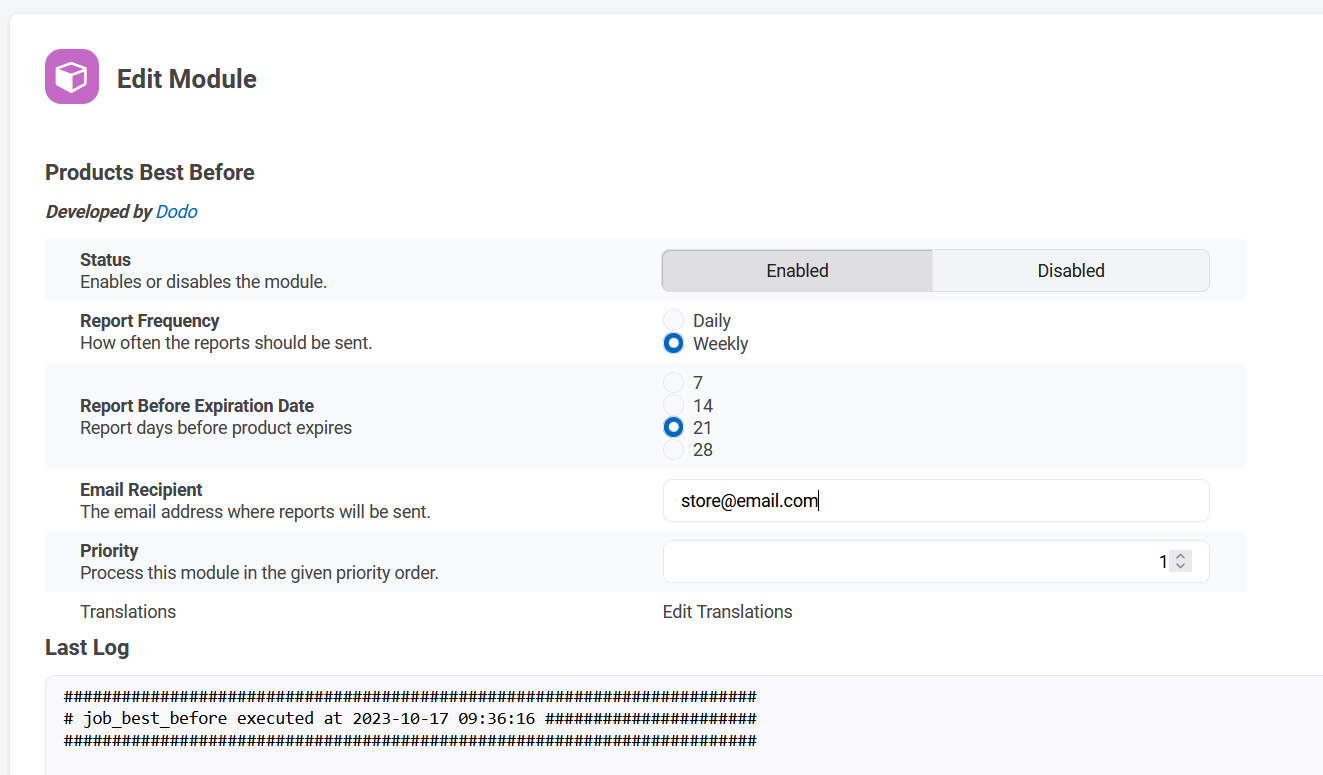Screen dimensions: 1323x775
Task: Click the Last Log section heading
Action: tap(87, 648)
